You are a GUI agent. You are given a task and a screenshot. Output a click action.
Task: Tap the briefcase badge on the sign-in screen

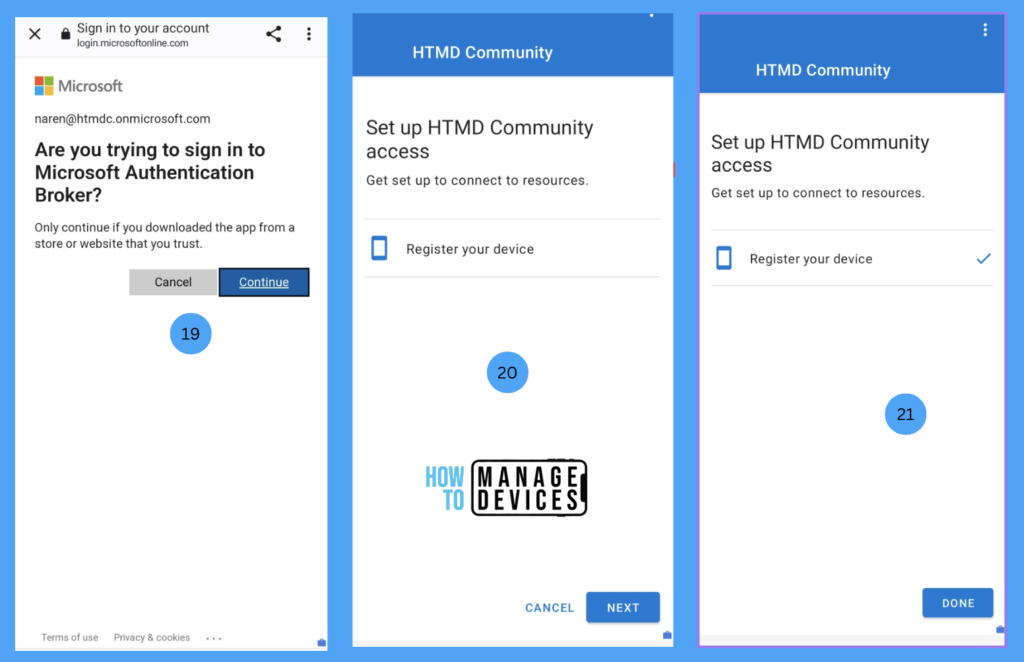321,642
